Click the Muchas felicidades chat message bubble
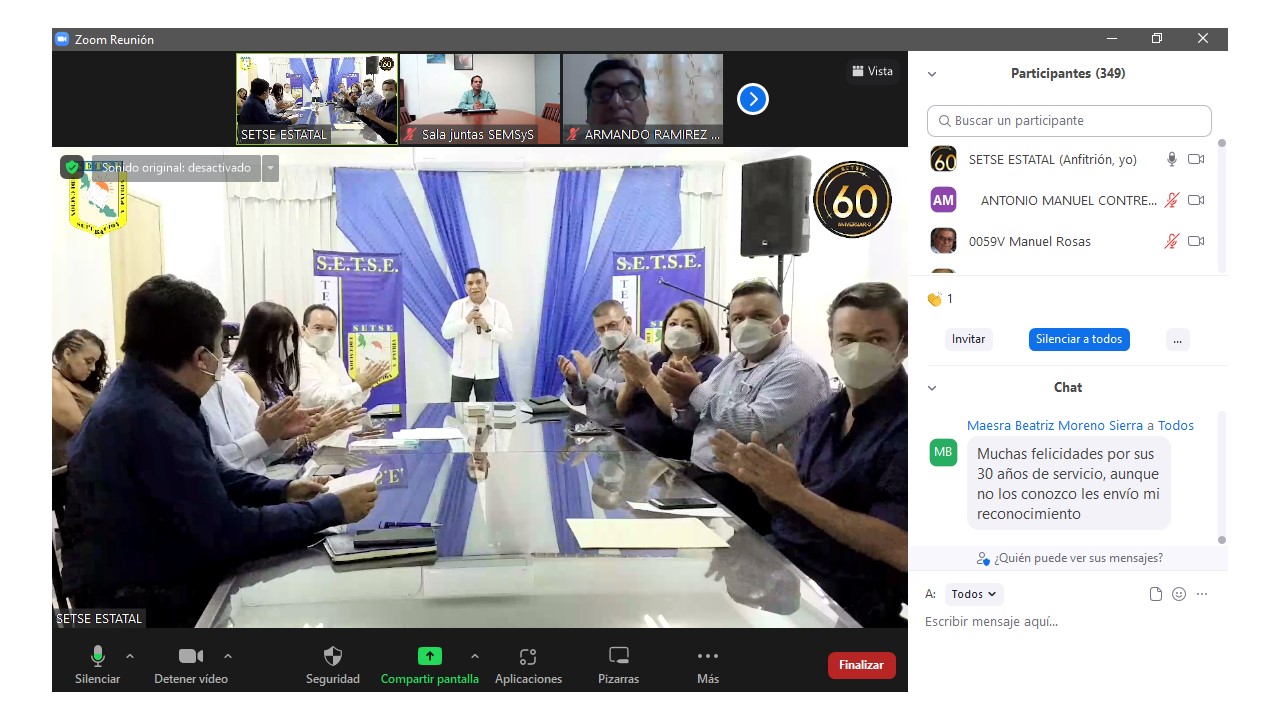 (x=1069, y=484)
